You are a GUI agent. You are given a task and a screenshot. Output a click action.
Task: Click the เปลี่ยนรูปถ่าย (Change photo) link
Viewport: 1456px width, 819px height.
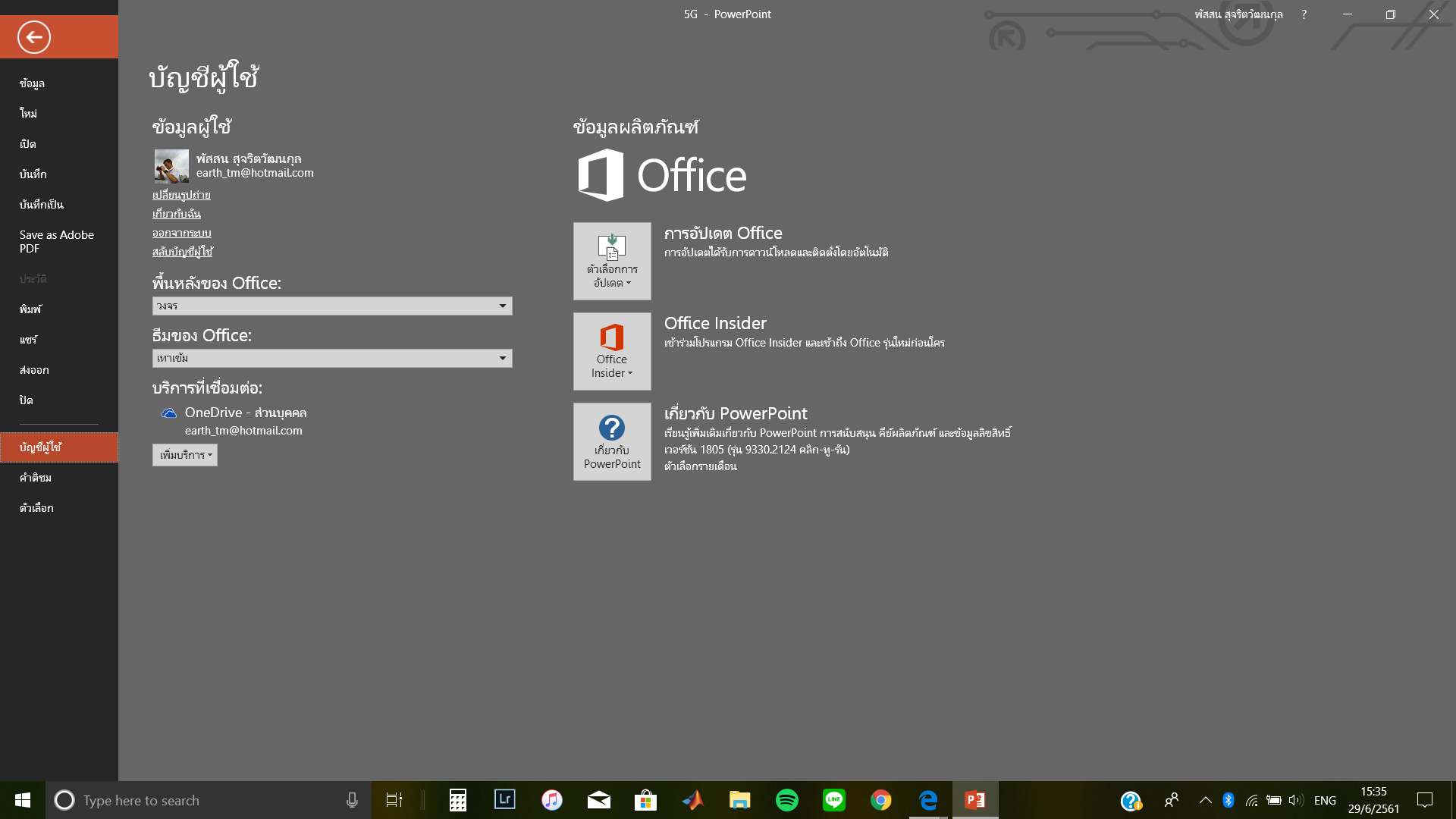pos(181,195)
